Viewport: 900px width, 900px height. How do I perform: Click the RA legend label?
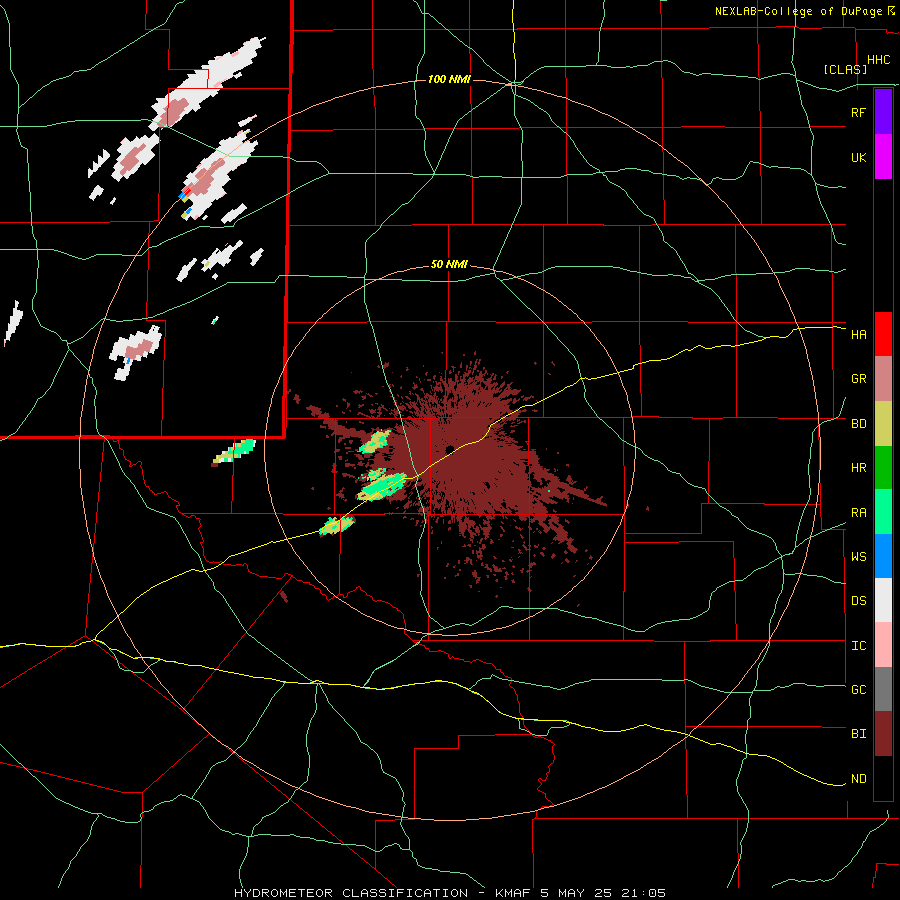tap(858, 513)
